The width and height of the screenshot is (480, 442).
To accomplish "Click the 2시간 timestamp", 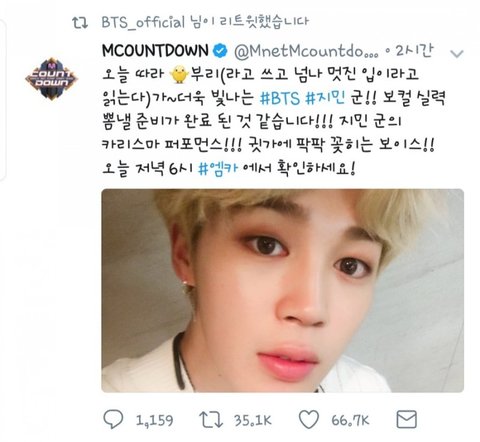I will 415,51.
